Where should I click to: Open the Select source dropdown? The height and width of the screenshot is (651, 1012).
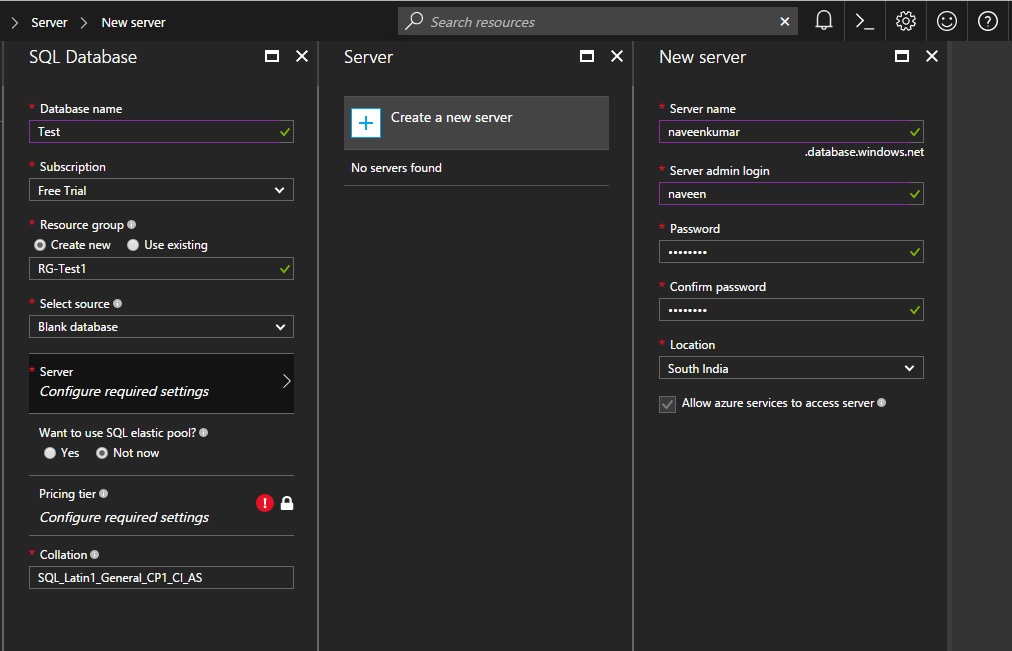pyautogui.click(x=161, y=326)
